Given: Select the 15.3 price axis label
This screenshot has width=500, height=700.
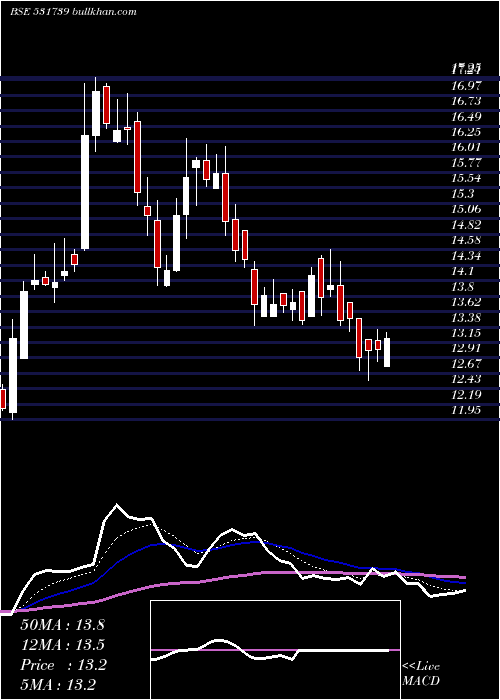Looking at the screenshot, I should 463,193.
